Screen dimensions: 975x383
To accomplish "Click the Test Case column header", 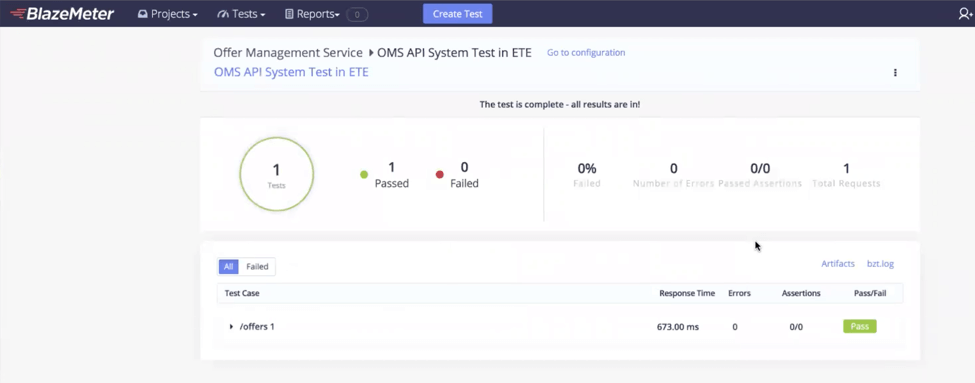I will point(242,293).
